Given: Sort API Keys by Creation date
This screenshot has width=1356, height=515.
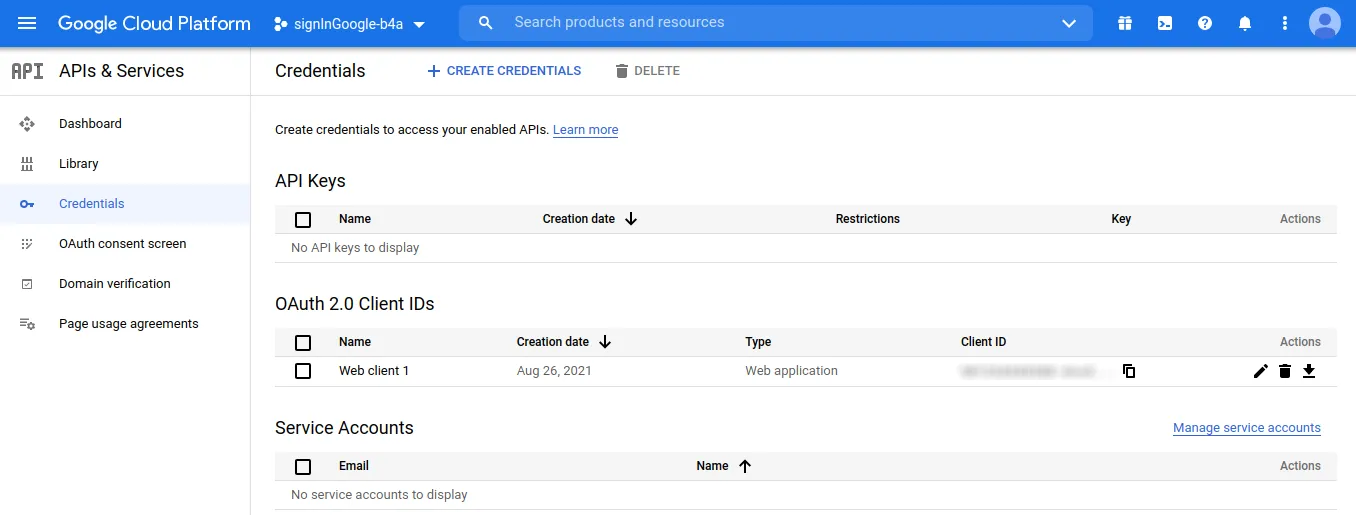Looking at the screenshot, I should (589, 219).
